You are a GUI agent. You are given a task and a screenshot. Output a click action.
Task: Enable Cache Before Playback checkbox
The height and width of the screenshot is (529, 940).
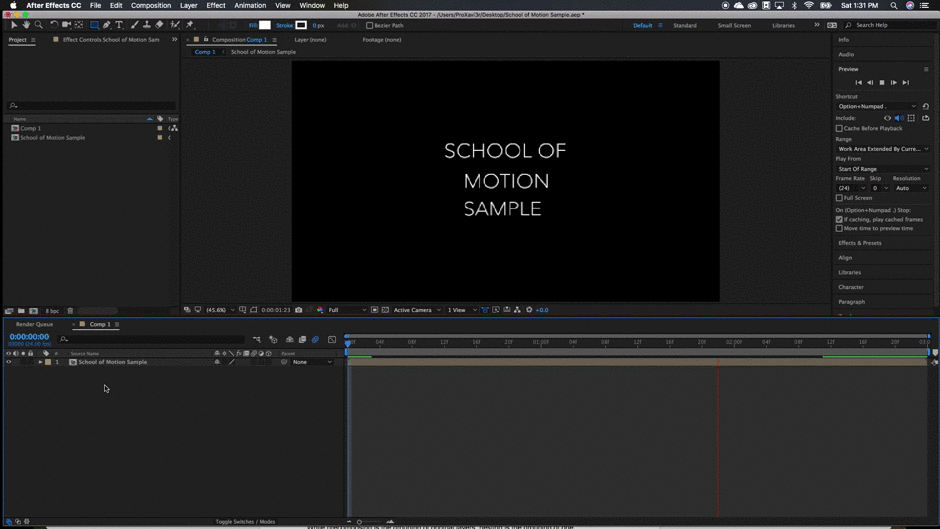click(839, 128)
